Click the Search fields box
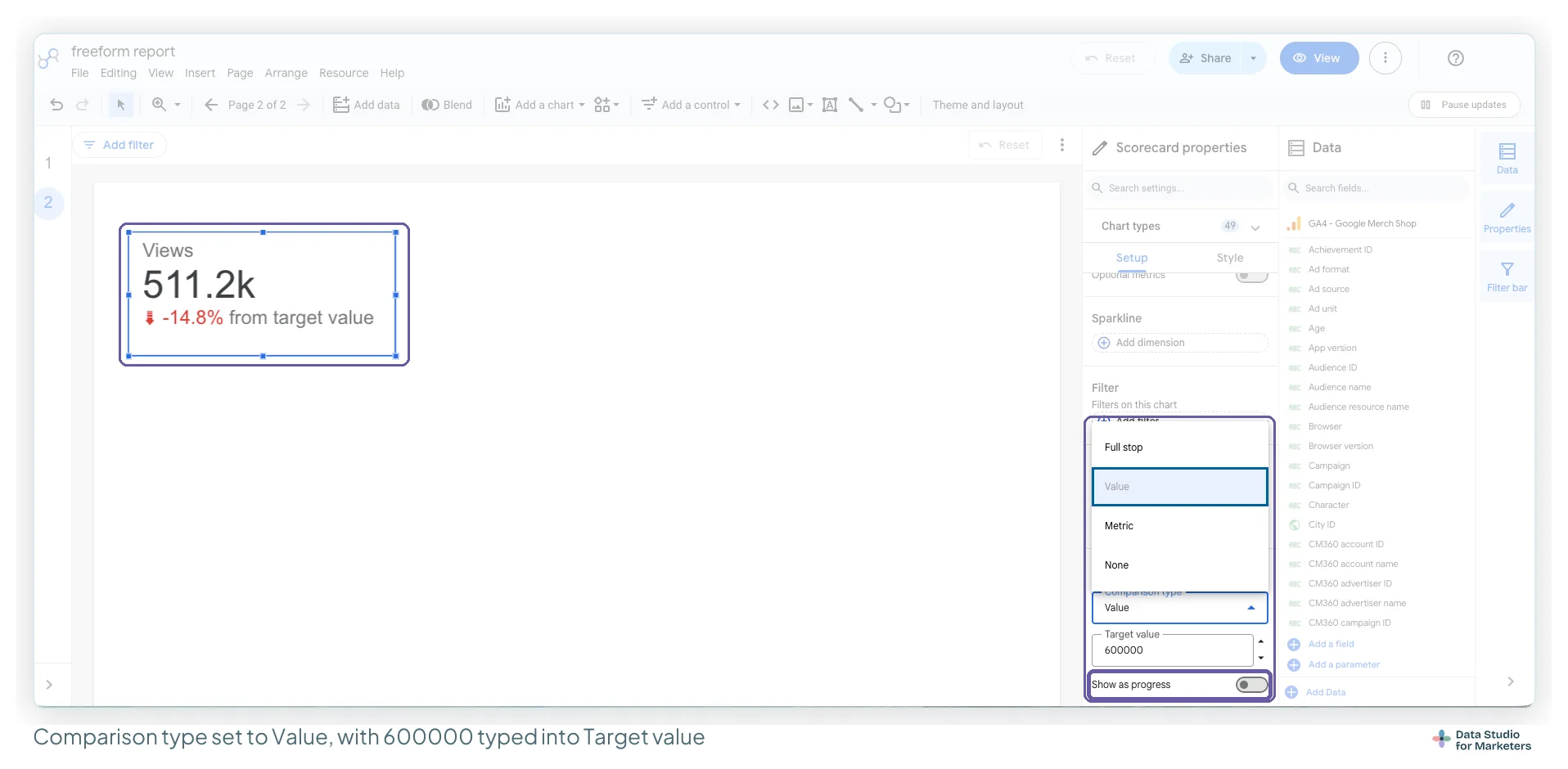Screen dimensions: 1568x769 coord(1377,188)
